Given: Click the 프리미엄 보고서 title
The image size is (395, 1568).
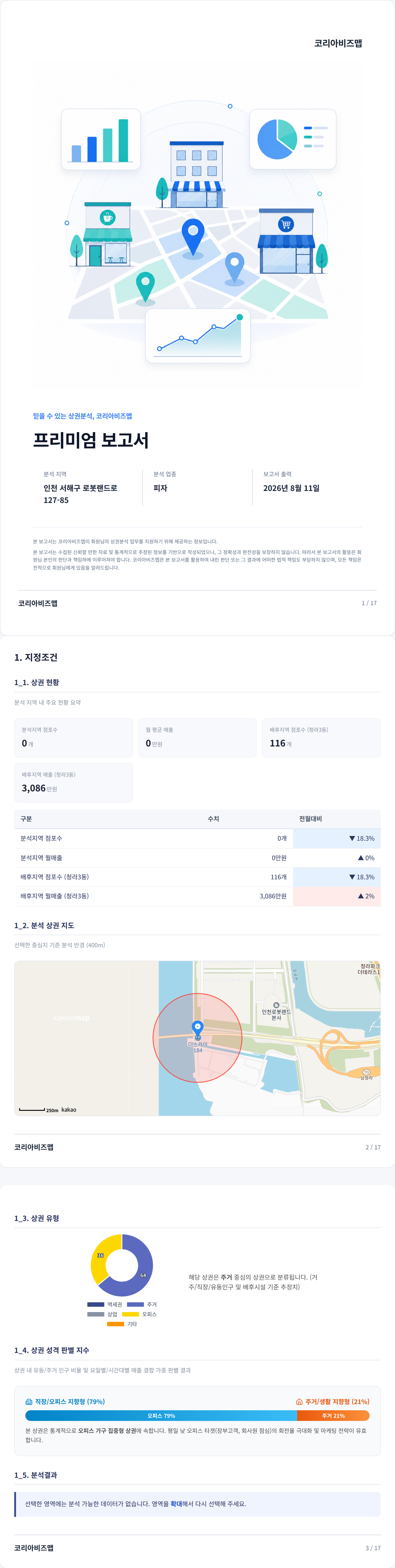Looking at the screenshot, I should [x=91, y=440].
